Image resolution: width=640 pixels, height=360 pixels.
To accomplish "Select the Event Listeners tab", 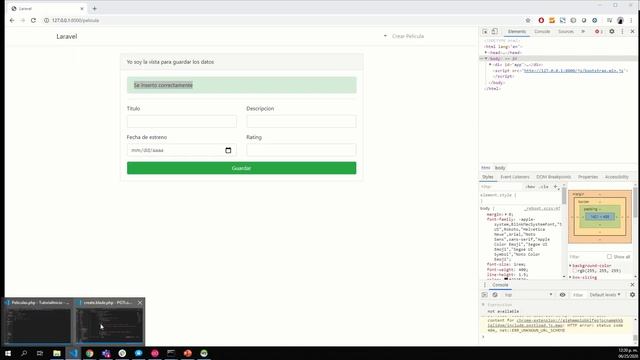I will [x=515, y=177].
